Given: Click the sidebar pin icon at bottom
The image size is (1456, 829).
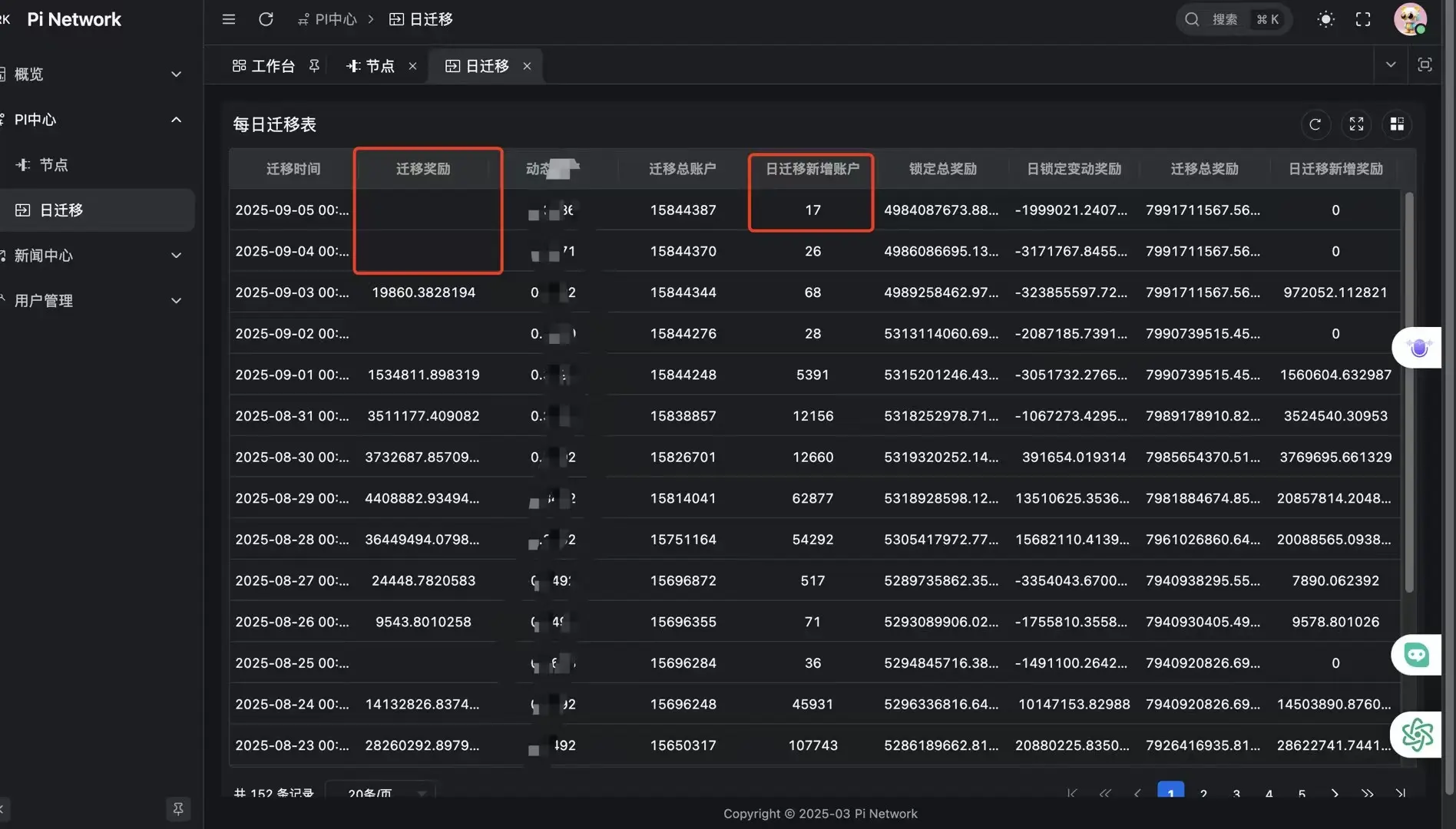Looking at the screenshot, I should (x=178, y=808).
